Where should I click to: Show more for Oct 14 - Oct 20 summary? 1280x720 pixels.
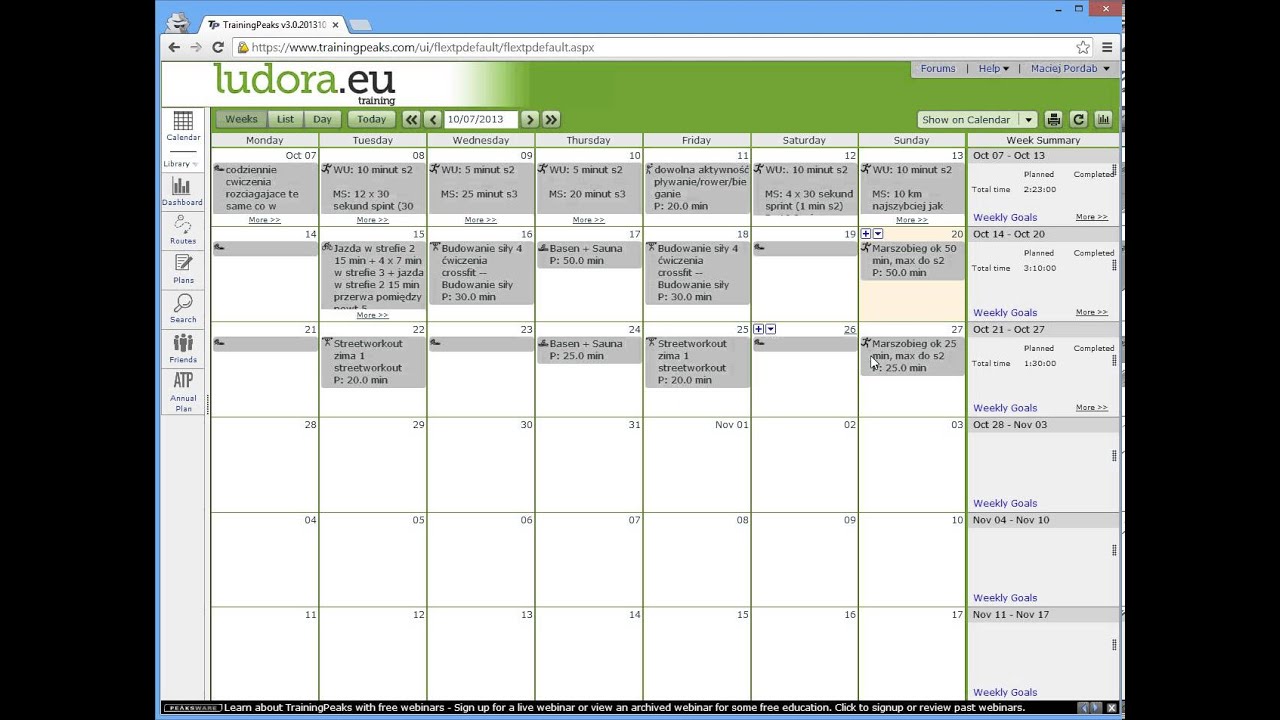pyautogui.click(x=1092, y=312)
